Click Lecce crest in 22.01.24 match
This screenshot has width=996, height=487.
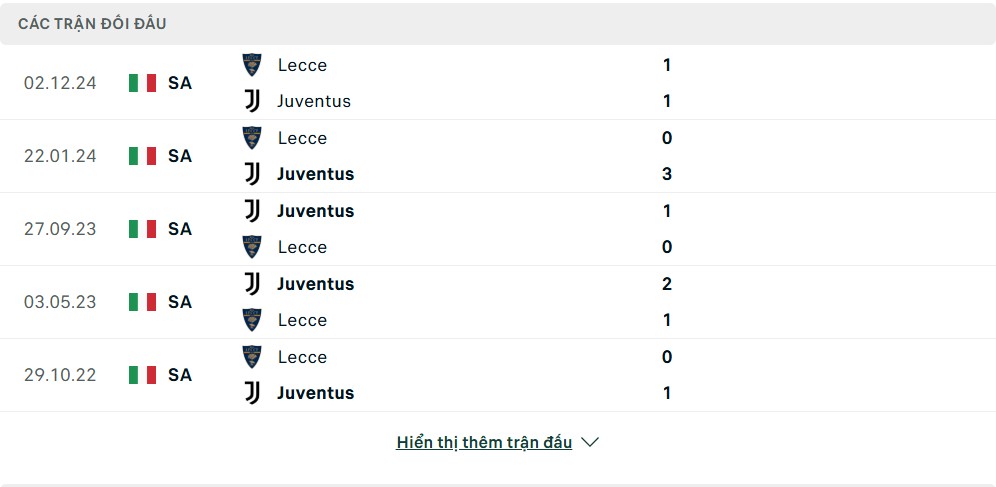(x=252, y=138)
